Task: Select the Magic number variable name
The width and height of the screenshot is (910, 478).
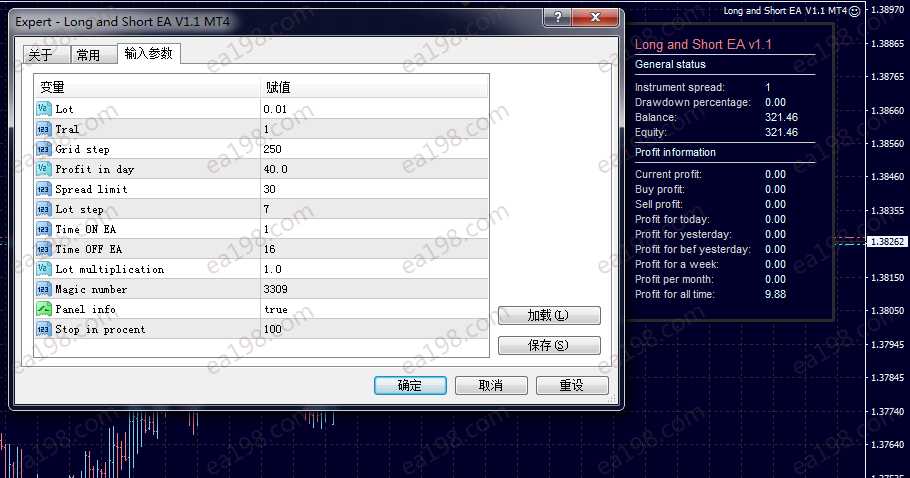Action: (x=91, y=289)
